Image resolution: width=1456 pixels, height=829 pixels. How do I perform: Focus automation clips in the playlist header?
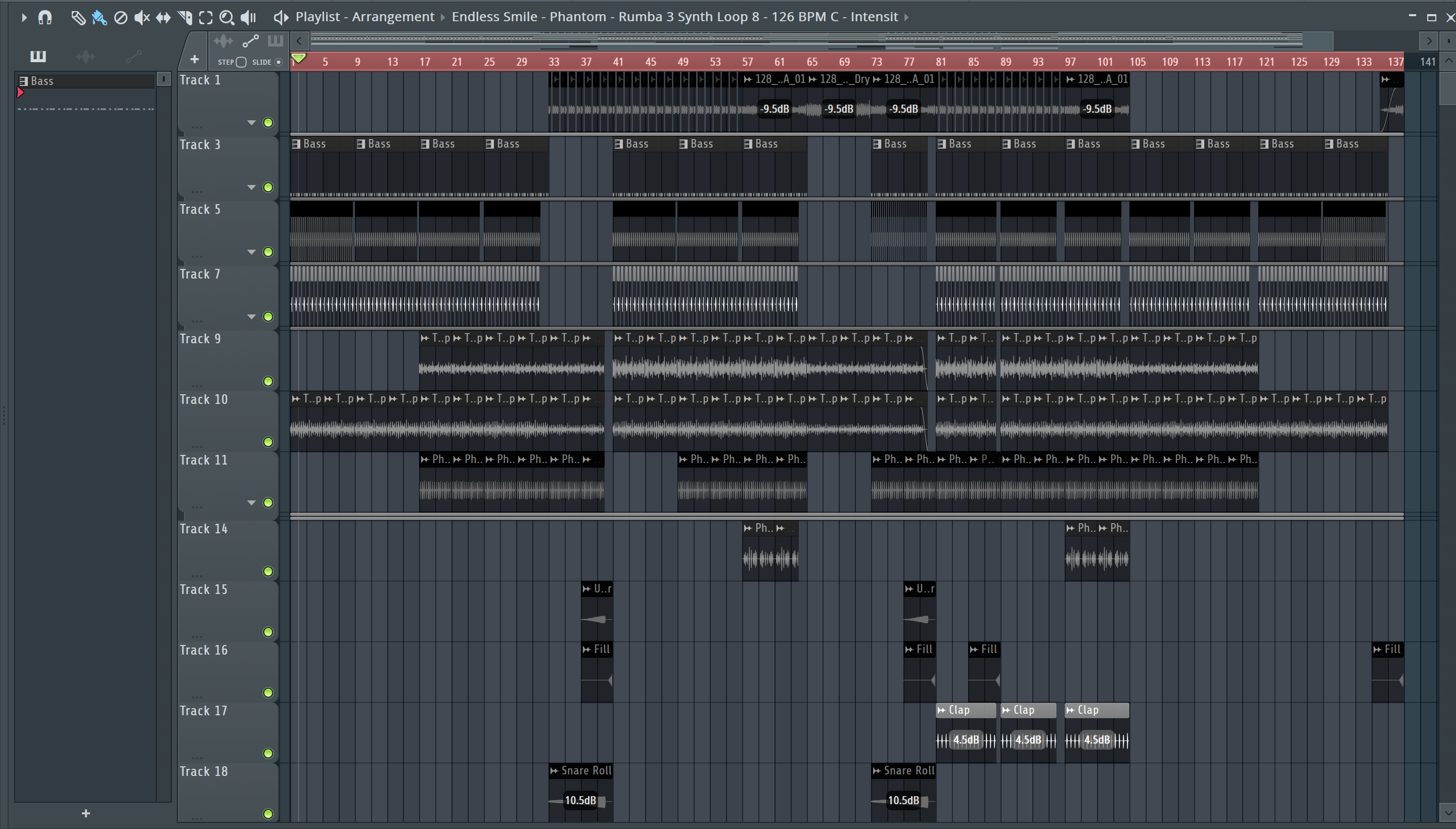pyautogui.click(x=251, y=41)
